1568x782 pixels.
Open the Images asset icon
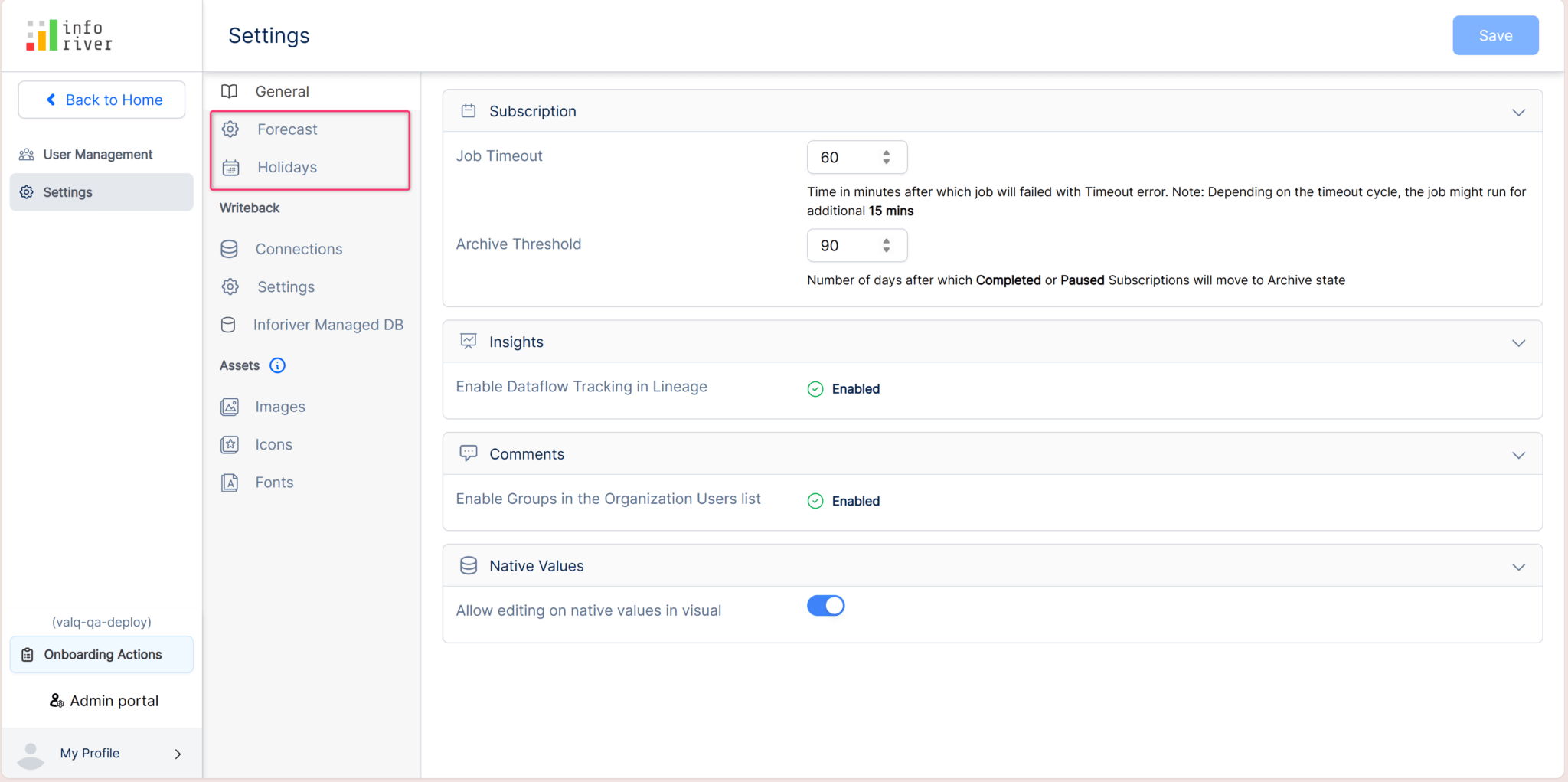coord(230,406)
